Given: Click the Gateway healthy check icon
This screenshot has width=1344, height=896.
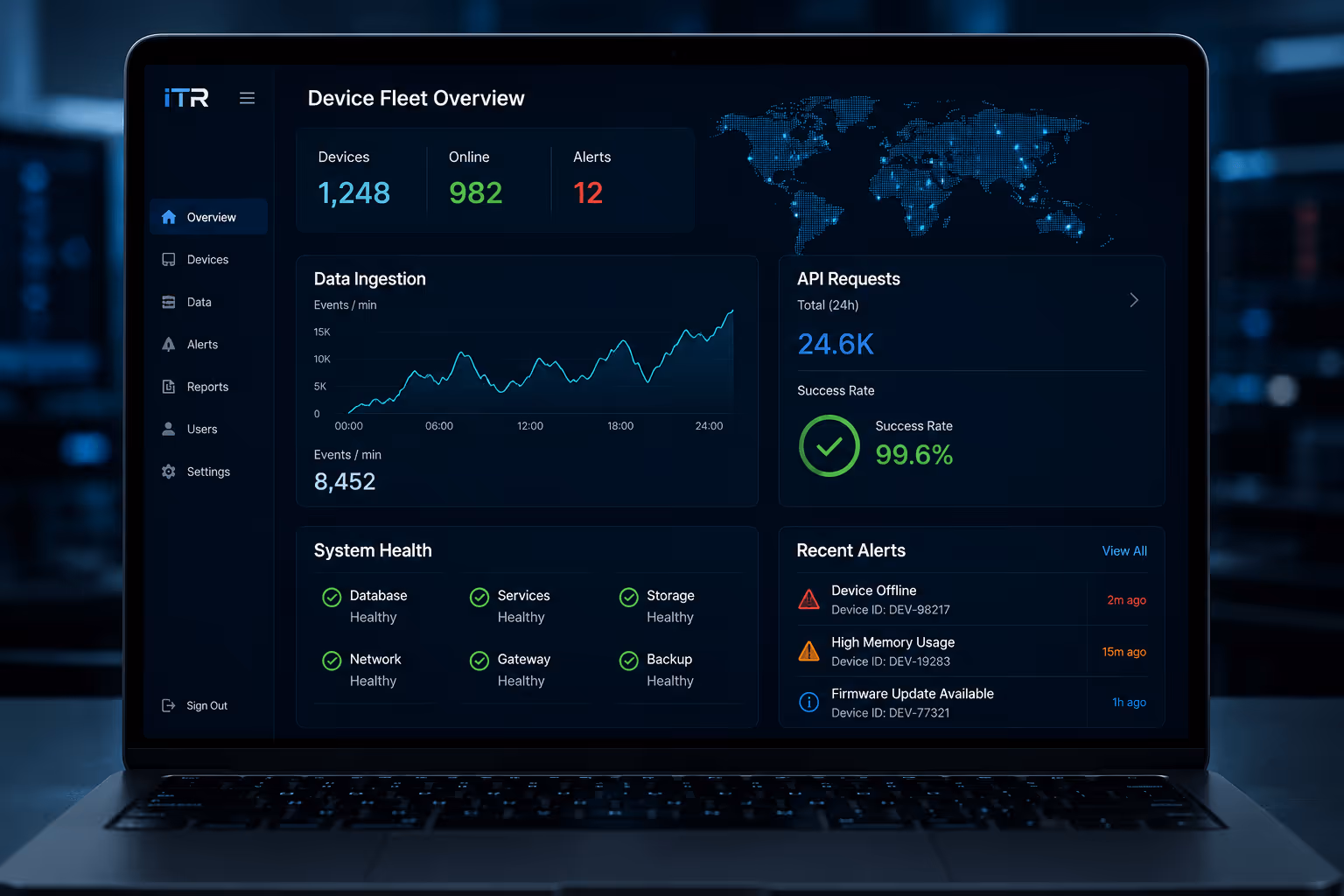Looking at the screenshot, I should tap(479, 661).
